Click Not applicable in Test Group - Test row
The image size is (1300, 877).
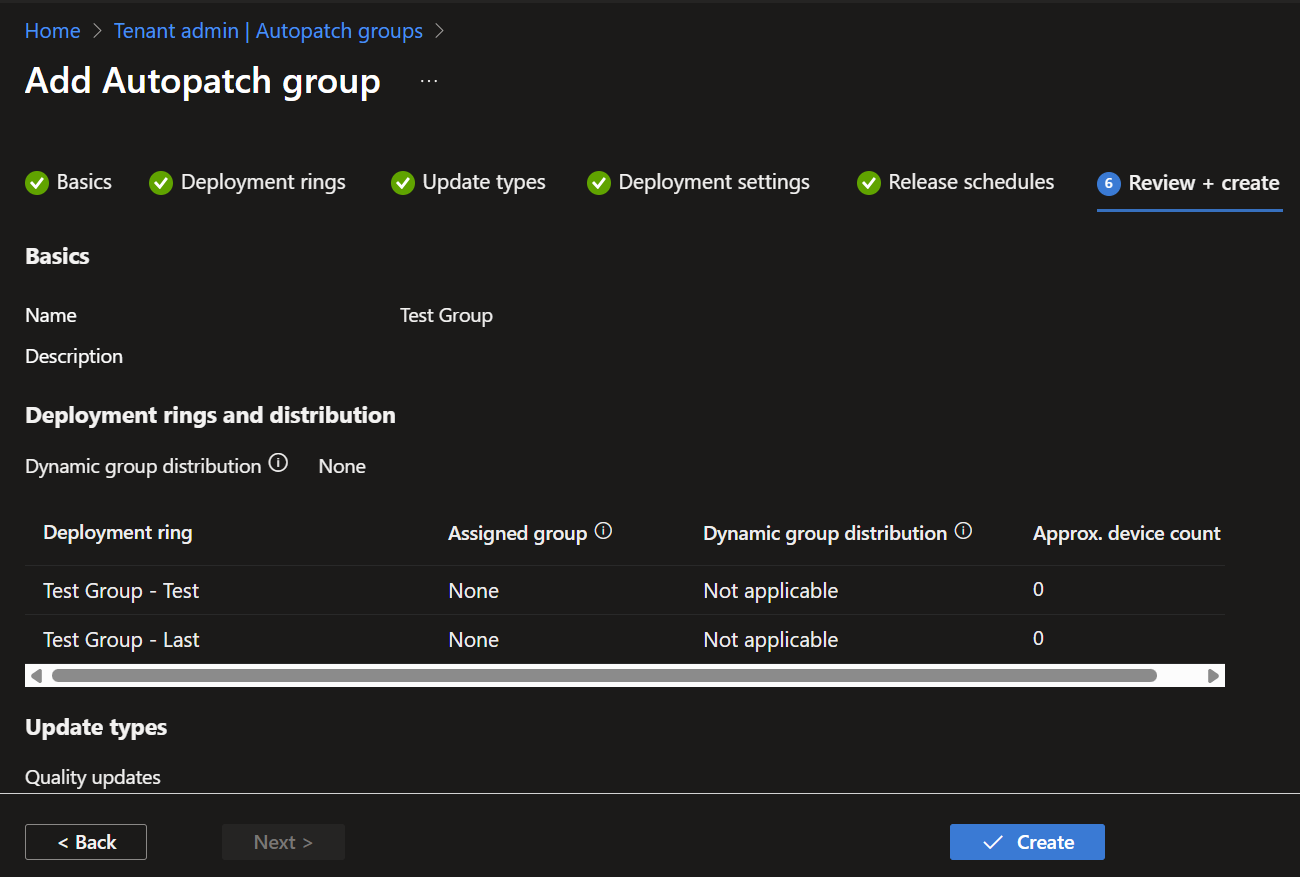pyautogui.click(x=770, y=591)
